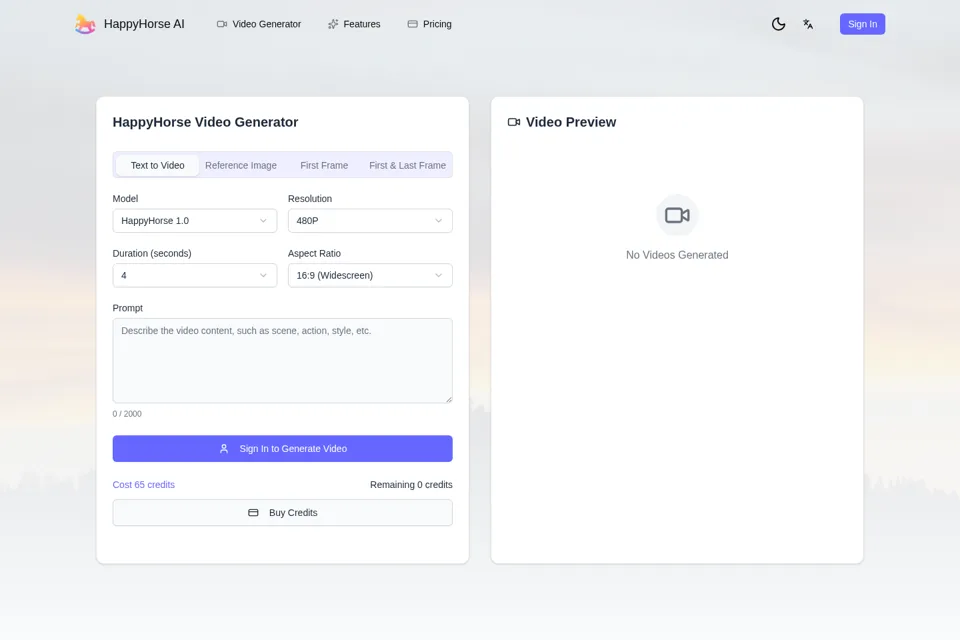The height and width of the screenshot is (640, 960).
Task: Open the Pricing nav item
Action: pos(429,24)
